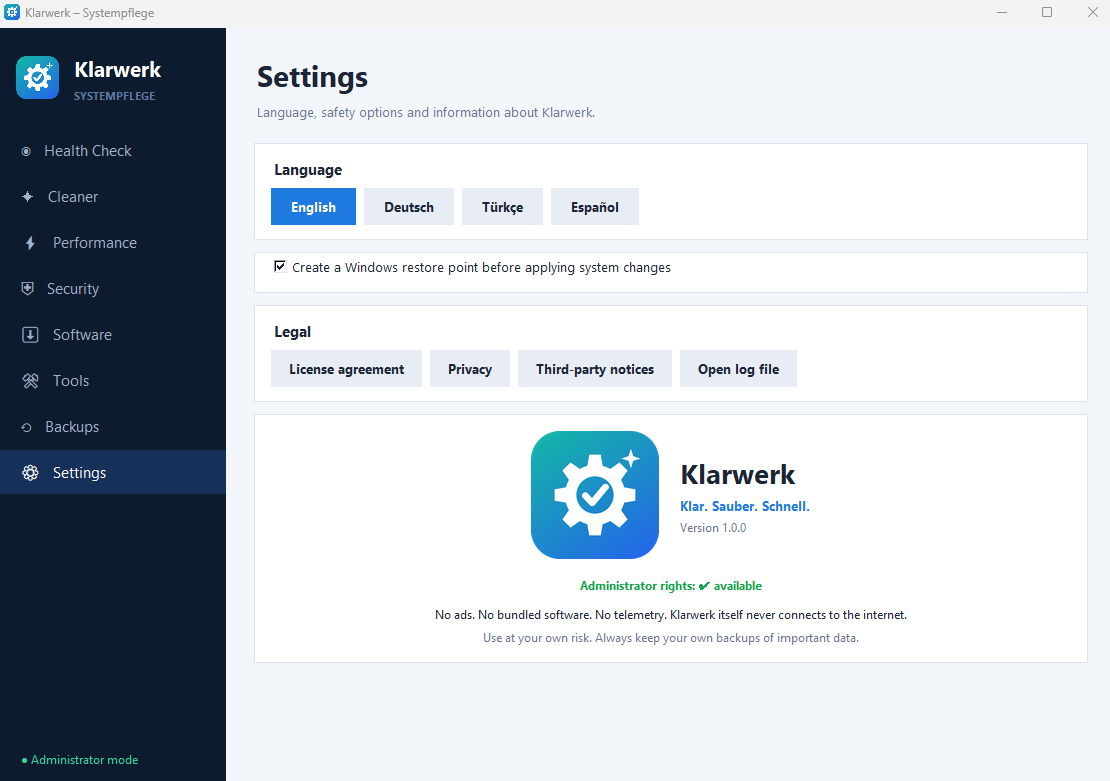Click the 'Legal' section heading
Screen dimensions: 1110x781
point(292,332)
